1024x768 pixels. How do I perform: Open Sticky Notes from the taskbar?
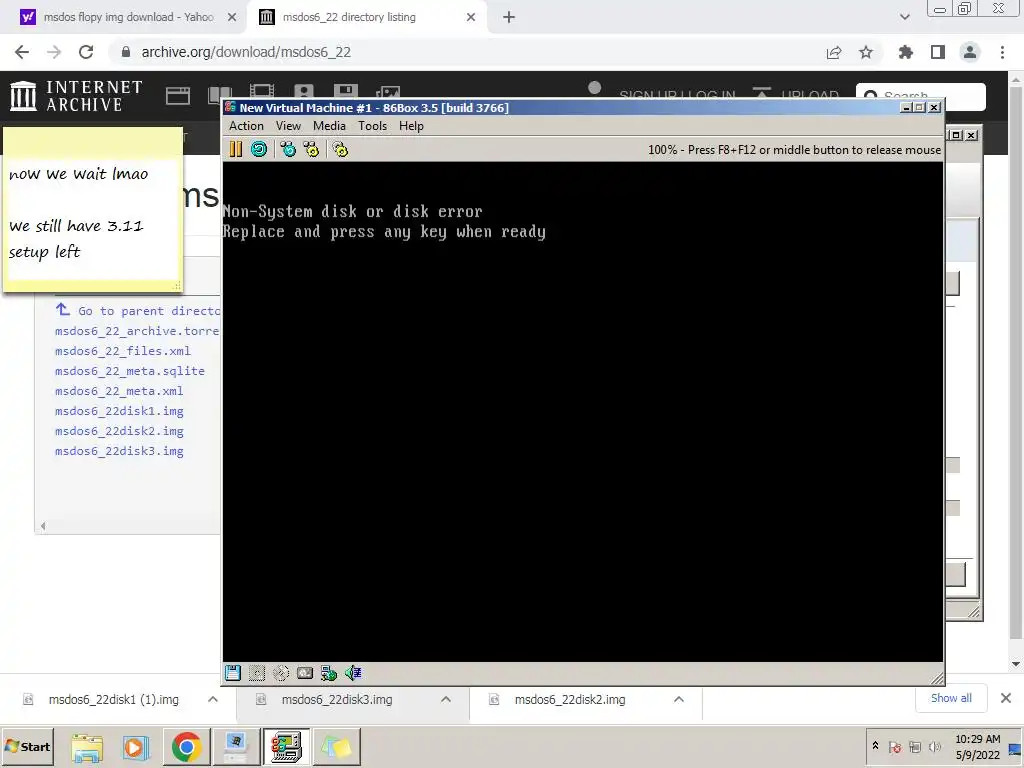click(336, 747)
